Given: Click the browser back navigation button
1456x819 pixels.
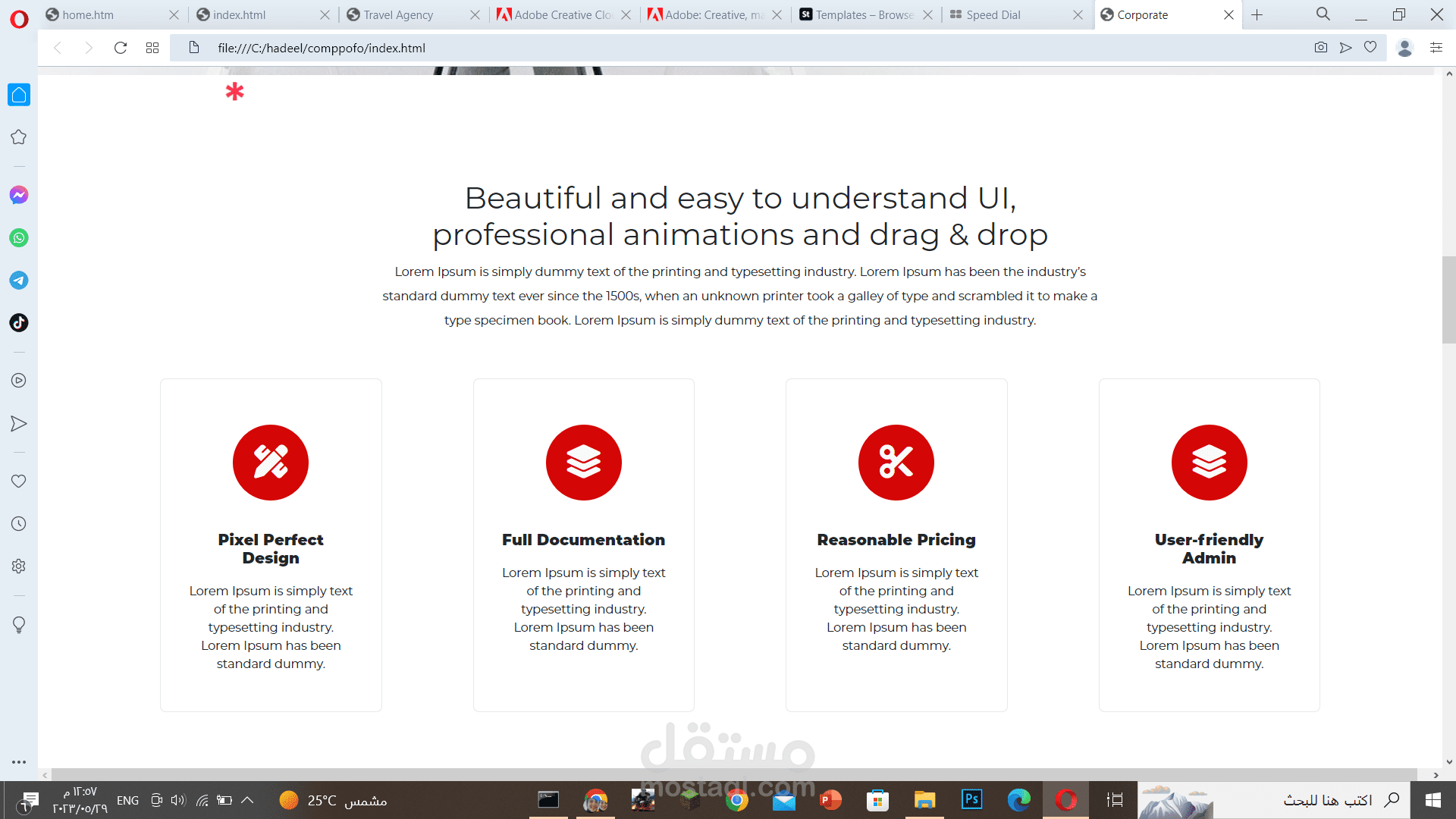Looking at the screenshot, I should (58, 48).
